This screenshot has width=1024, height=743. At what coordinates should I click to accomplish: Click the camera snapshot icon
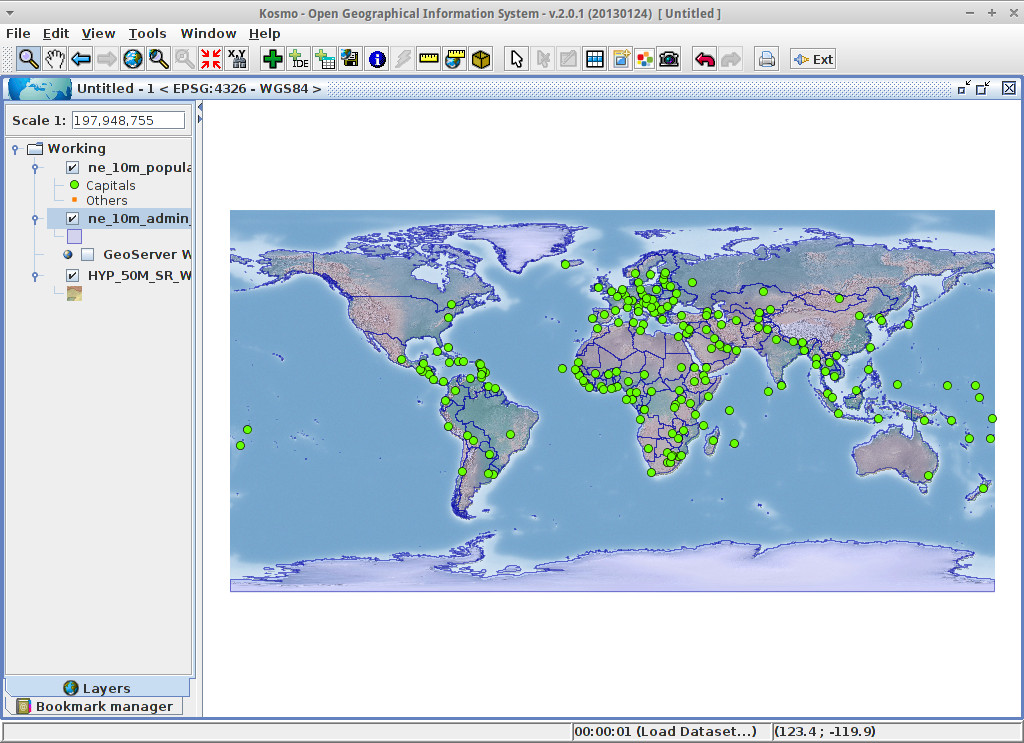click(x=669, y=59)
